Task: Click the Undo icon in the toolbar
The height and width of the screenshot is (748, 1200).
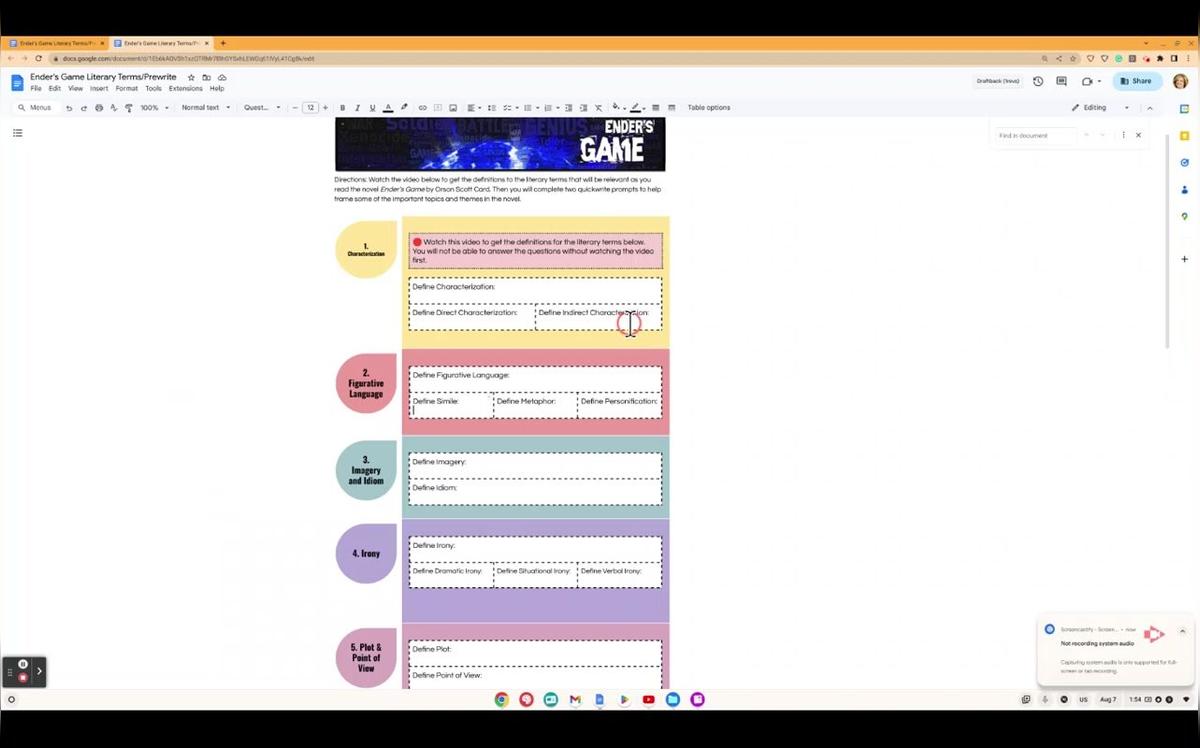Action: (69, 108)
